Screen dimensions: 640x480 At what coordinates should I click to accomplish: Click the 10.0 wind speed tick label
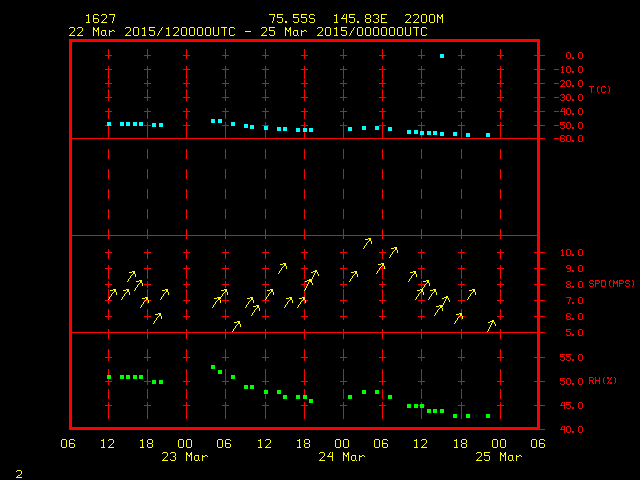[x=574, y=253]
